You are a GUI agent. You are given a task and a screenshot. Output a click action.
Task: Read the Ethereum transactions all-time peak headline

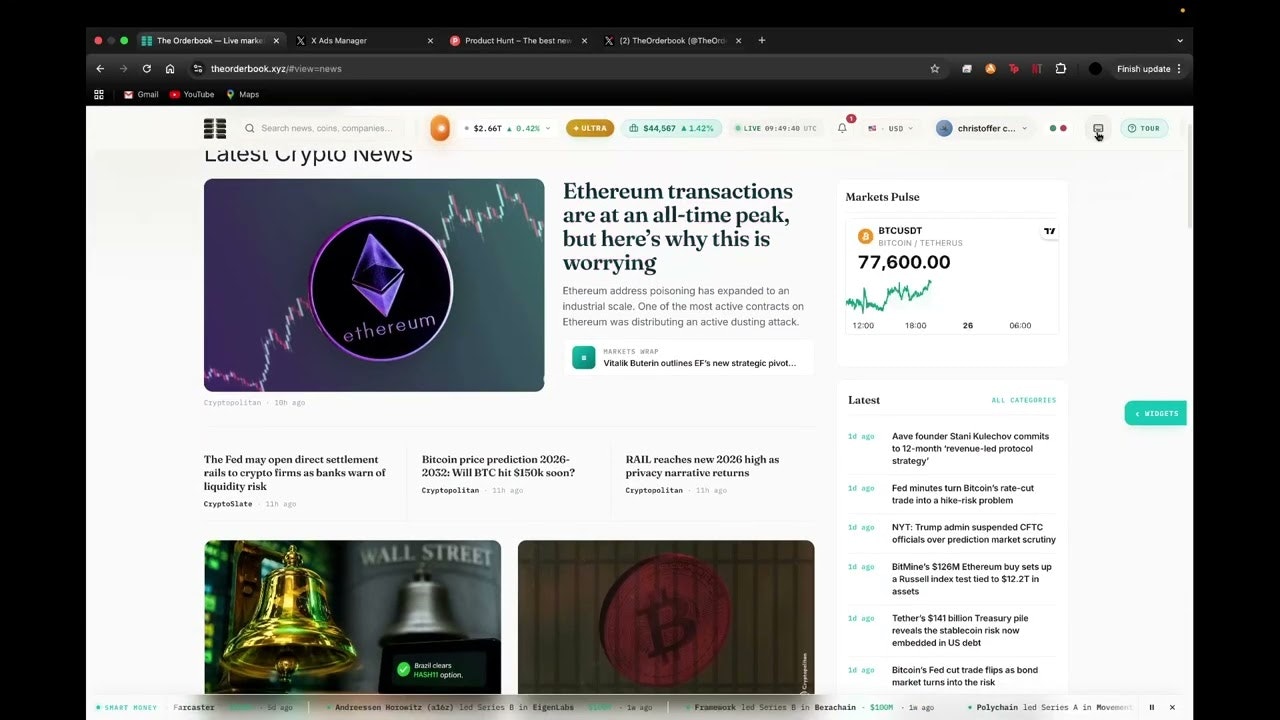[x=678, y=227]
